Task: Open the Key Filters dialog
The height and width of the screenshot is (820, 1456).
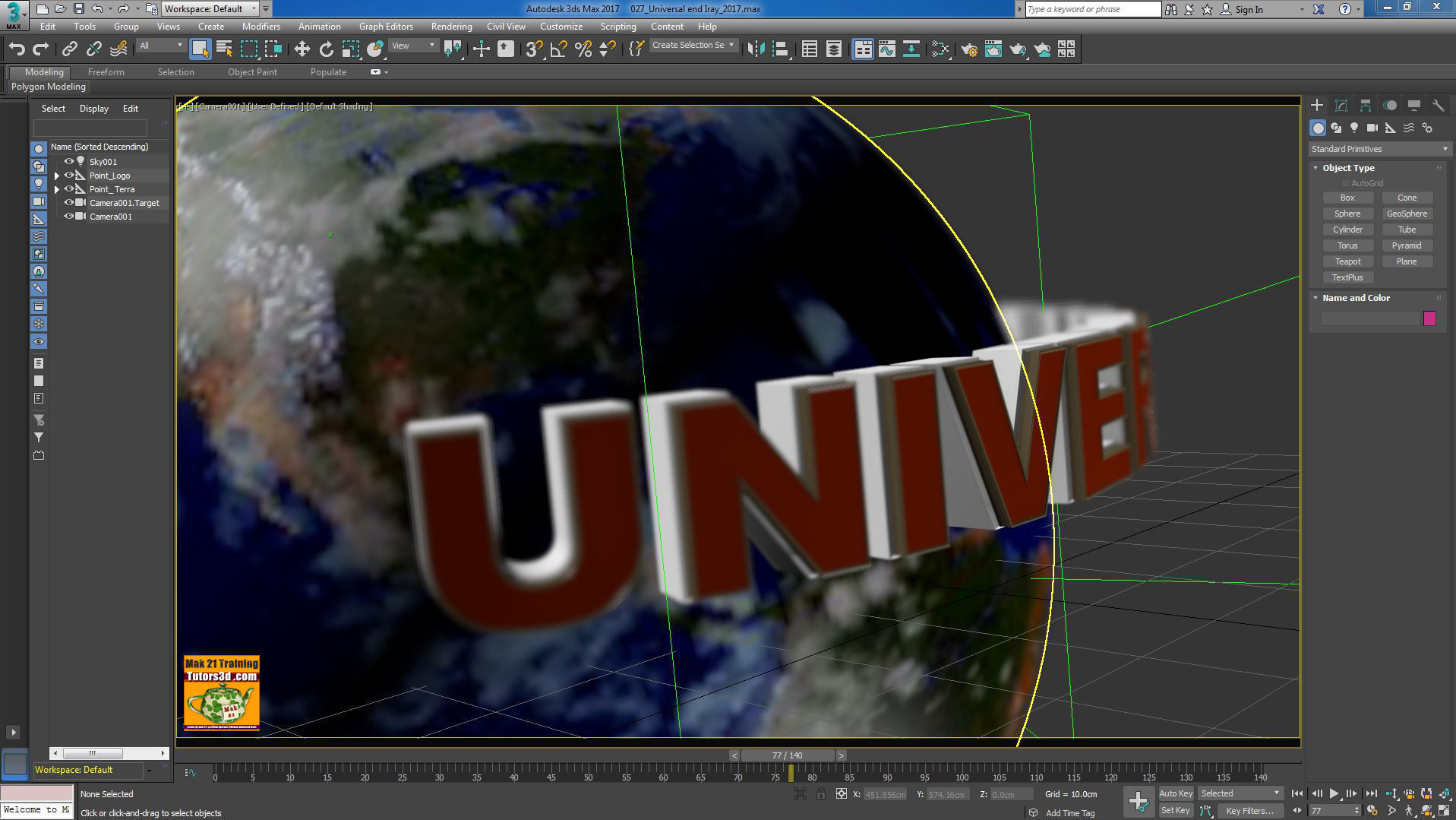Action: (1249, 811)
